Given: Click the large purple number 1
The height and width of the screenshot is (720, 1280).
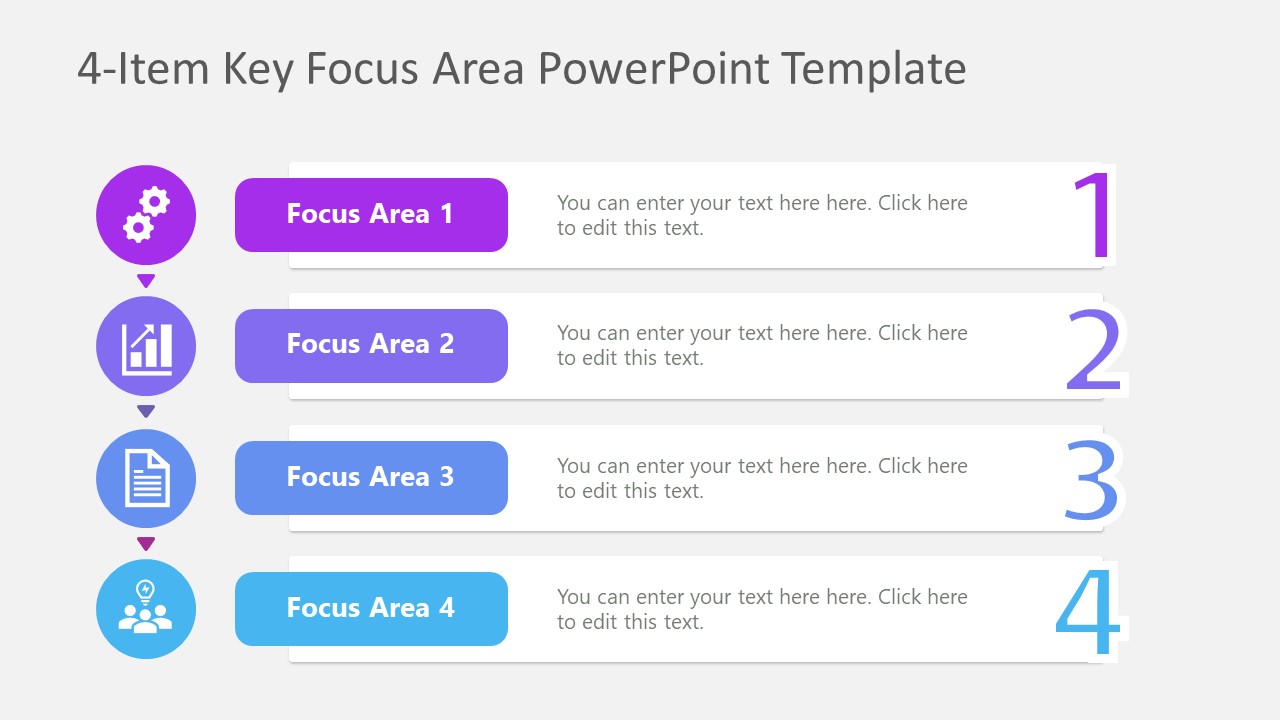Looking at the screenshot, I should tap(1094, 215).
